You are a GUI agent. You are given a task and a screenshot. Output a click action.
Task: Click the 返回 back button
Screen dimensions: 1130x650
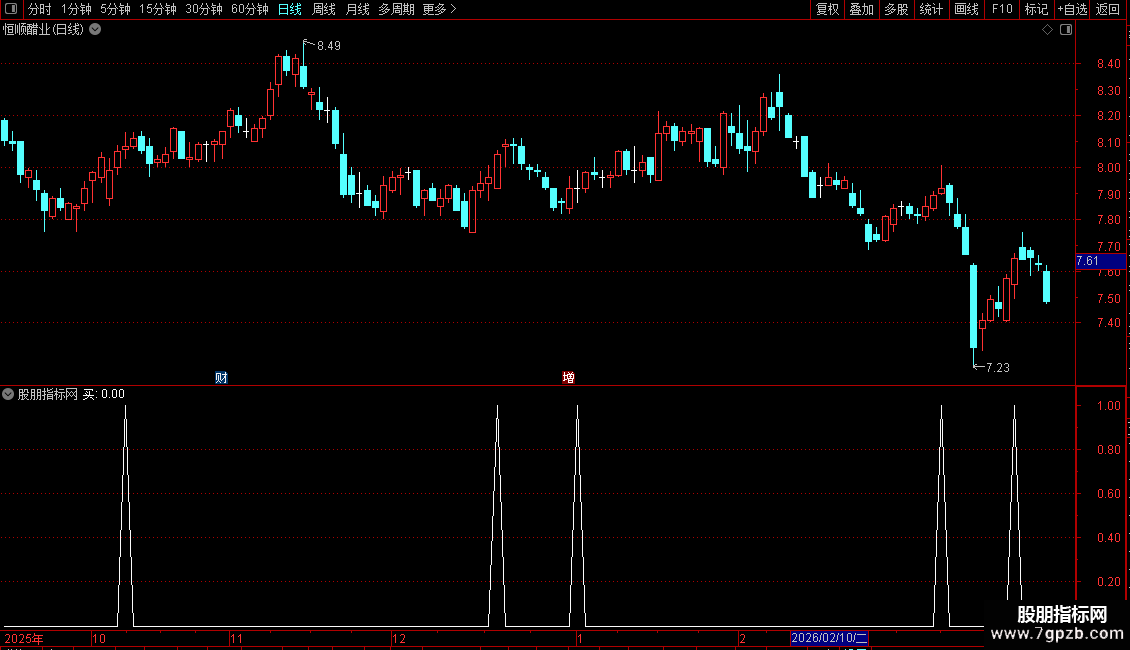point(1108,9)
